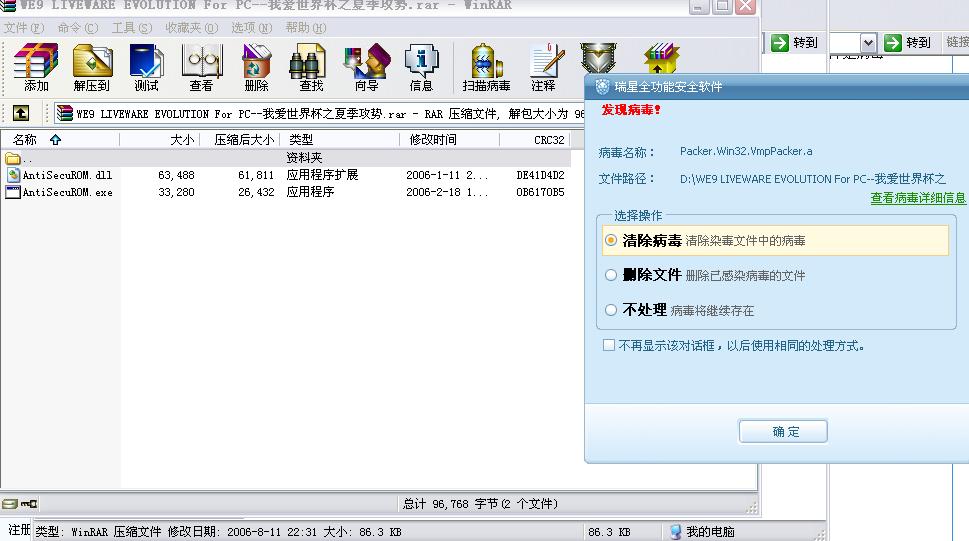
Task: Select 不处理 radio option
Action: click(x=611, y=310)
